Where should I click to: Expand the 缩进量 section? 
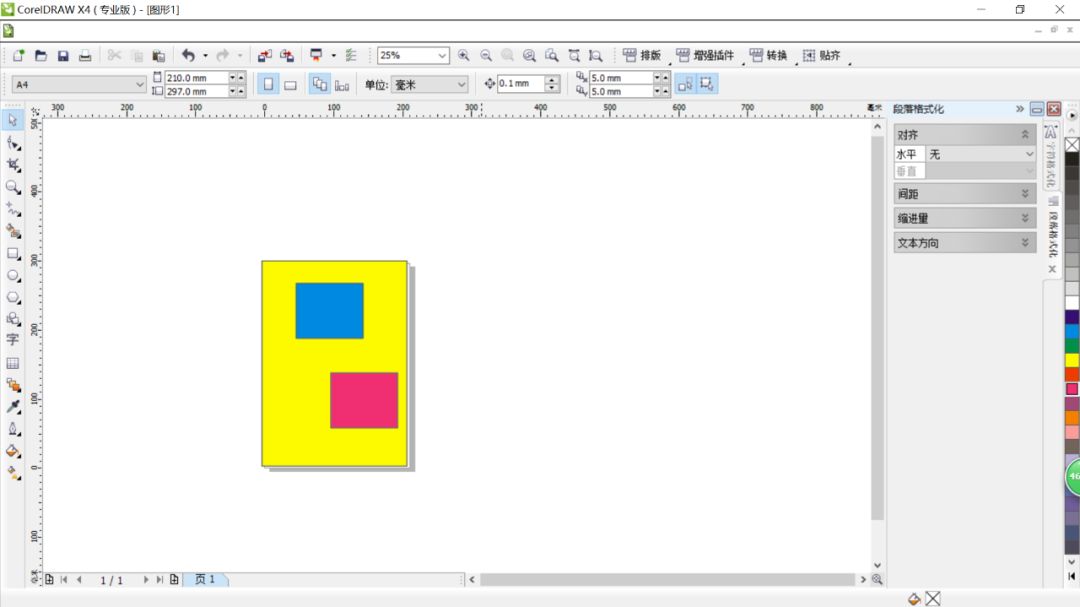(1025, 218)
